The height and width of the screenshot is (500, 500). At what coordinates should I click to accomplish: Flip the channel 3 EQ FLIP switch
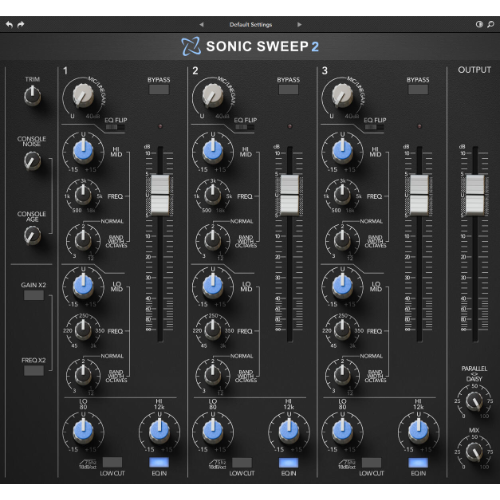pos(374,127)
